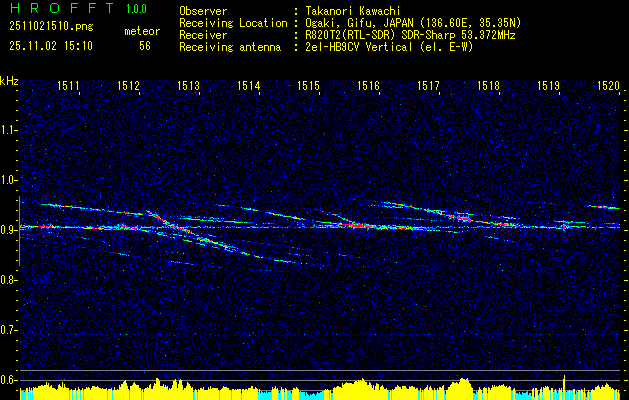Image resolution: width=629 pixels, height=400 pixels.
Task: Click the 1515 time axis marker
Action: pos(308,85)
